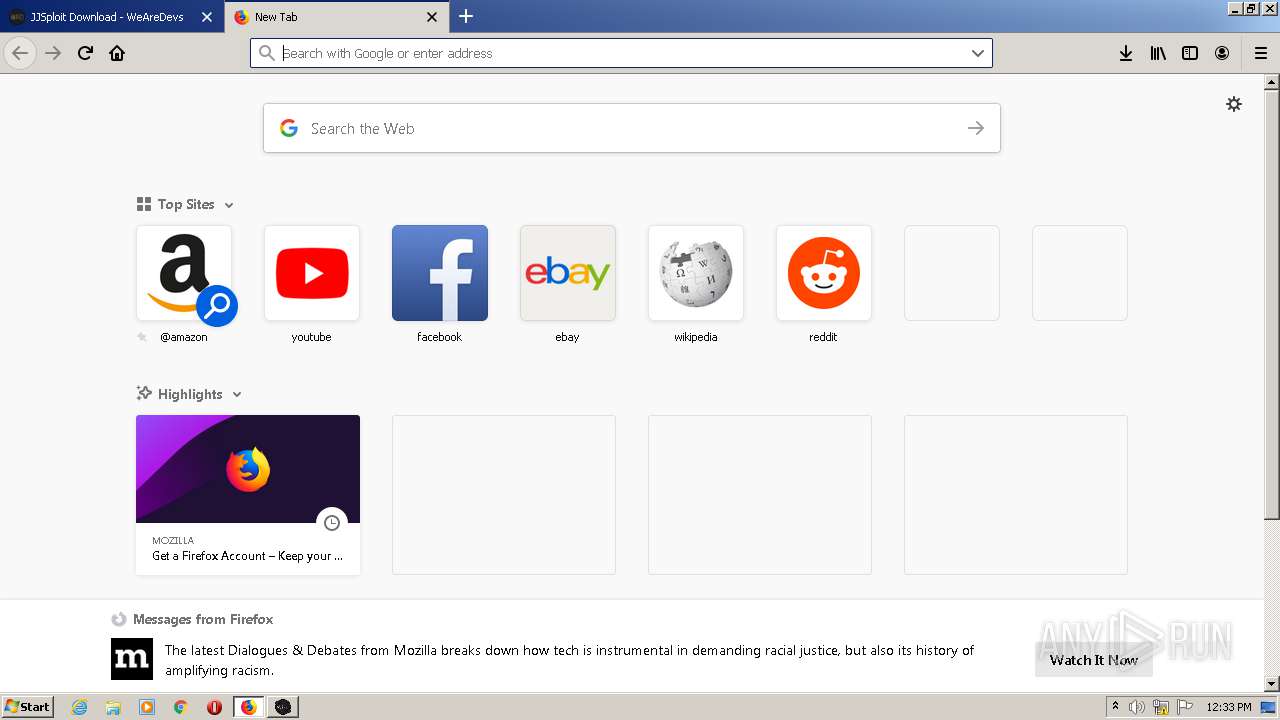The height and width of the screenshot is (720, 1280).
Task: Open the Downloads panel arrow icon
Action: pyautogui.click(x=1126, y=53)
